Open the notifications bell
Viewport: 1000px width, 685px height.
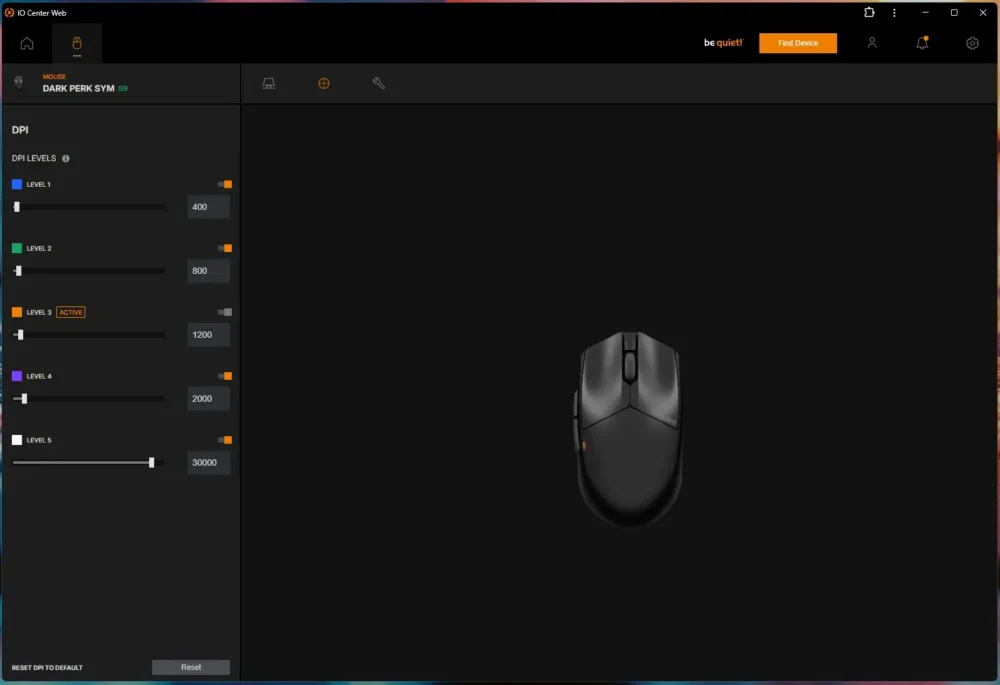coord(922,43)
